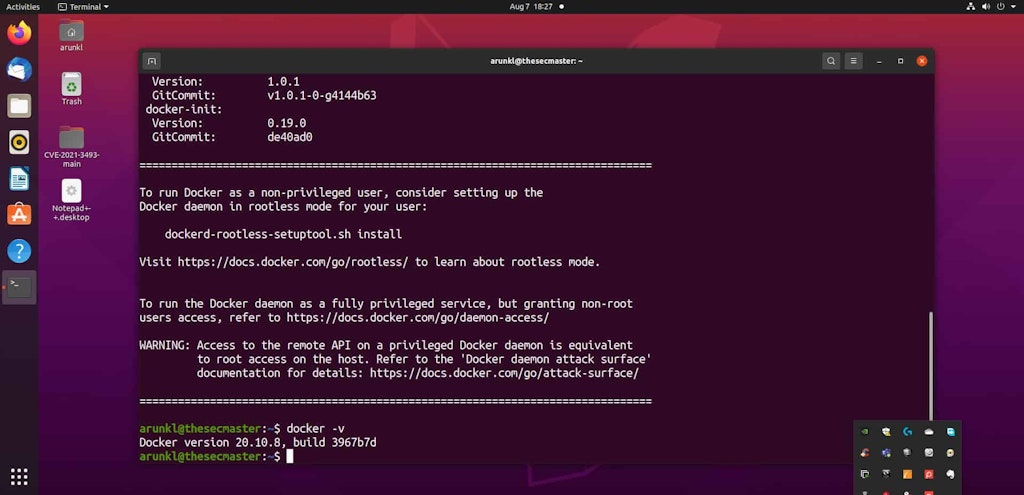Viewport: 1024px width, 495px height.
Task: Launch Thunderbird mail from the dock
Action: (x=19, y=69)
